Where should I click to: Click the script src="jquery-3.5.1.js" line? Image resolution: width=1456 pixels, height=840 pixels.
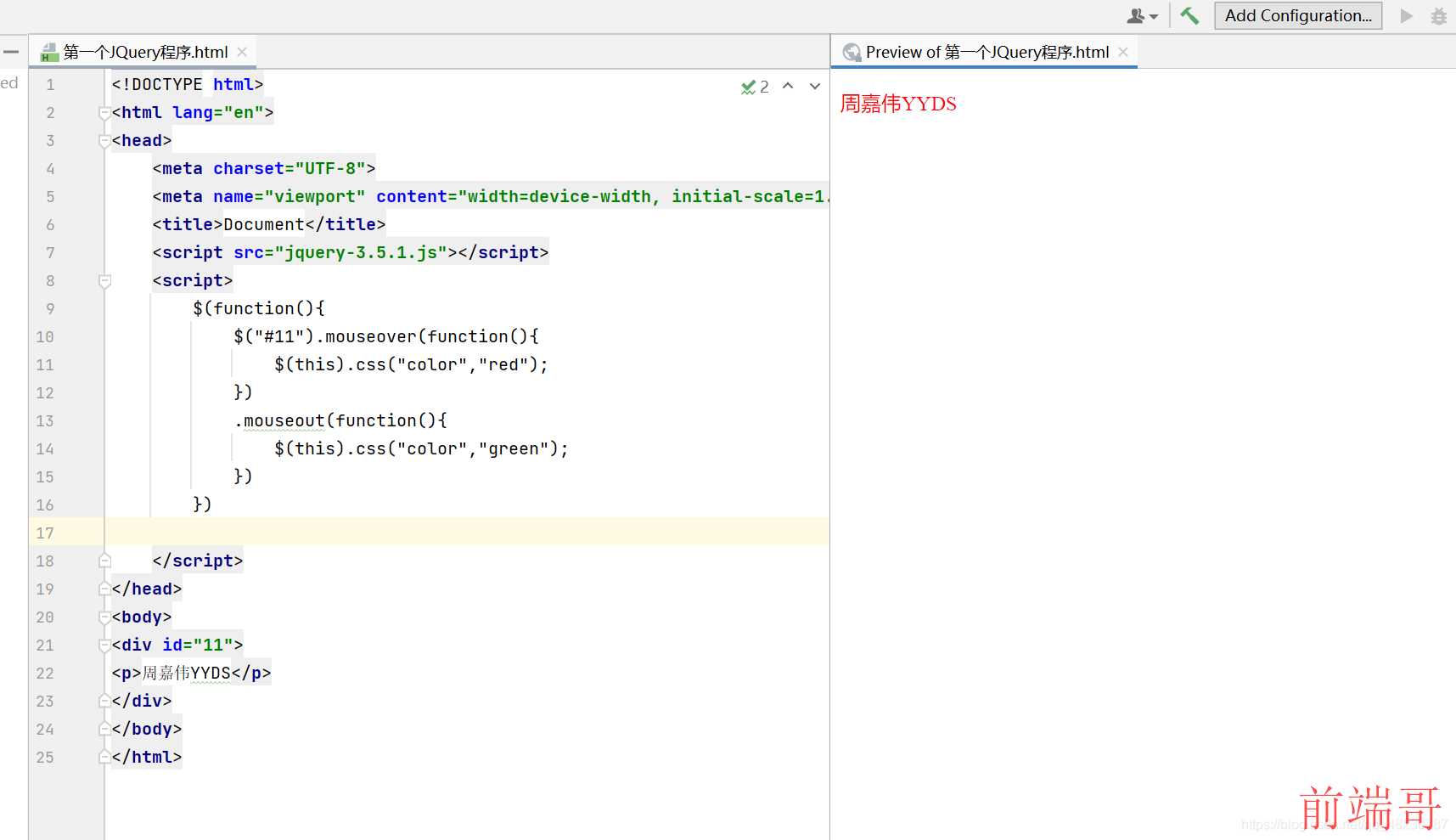click(x=351, y=252)
